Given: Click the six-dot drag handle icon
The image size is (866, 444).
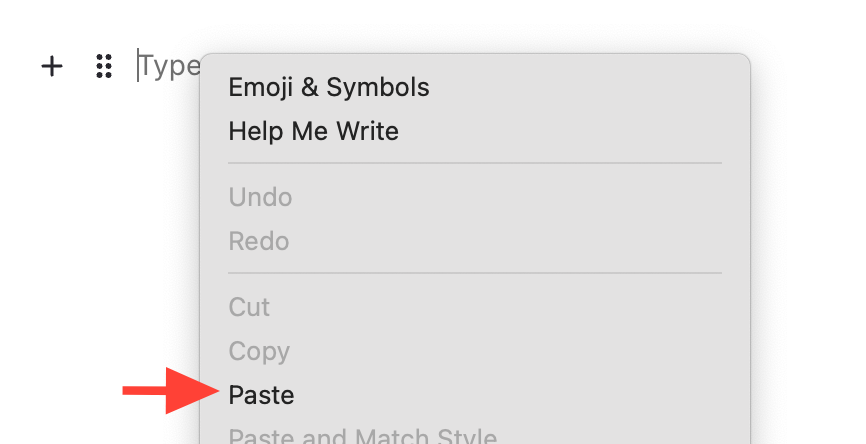Looking at the screenshot, I should click(103, 67).
